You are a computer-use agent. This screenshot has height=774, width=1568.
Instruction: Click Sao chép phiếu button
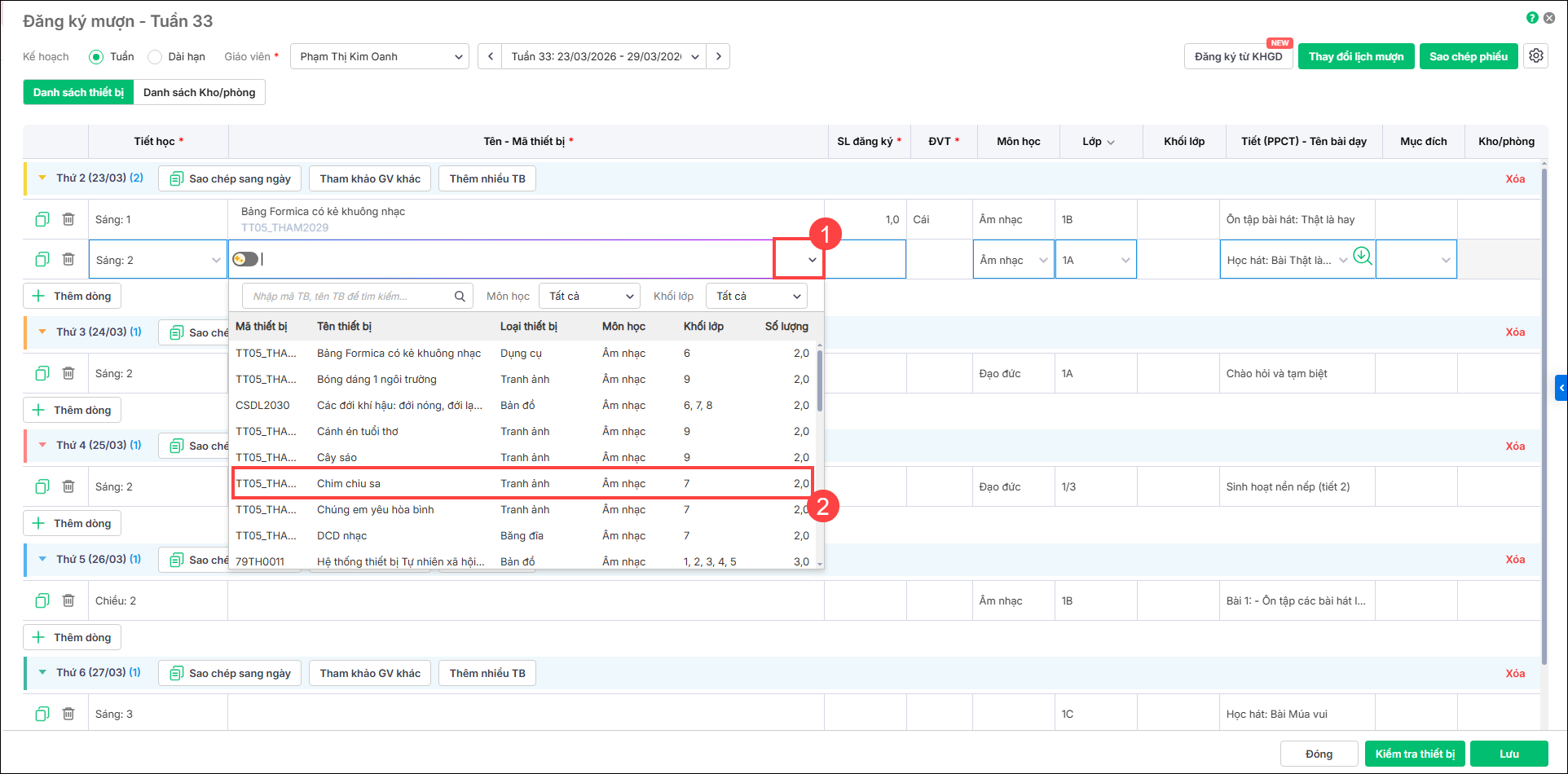tap(1469, 56)
